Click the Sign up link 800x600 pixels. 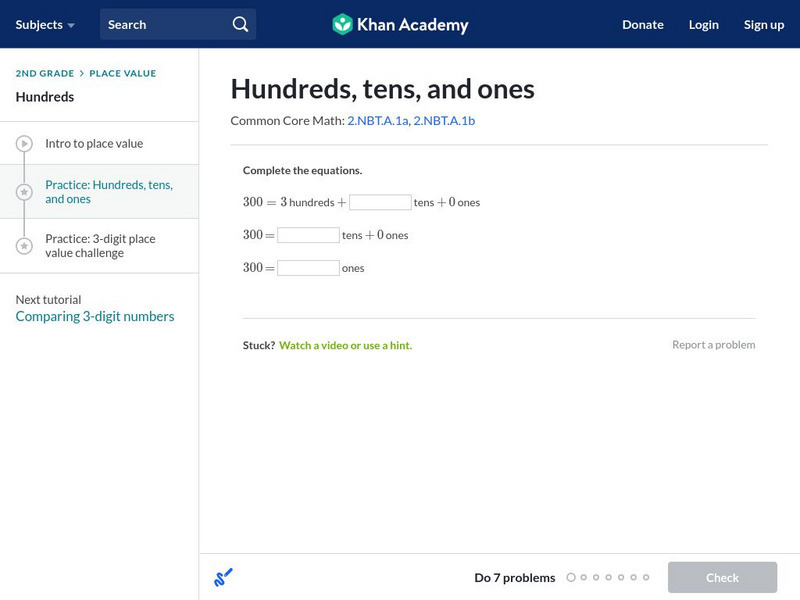(763, 24)
